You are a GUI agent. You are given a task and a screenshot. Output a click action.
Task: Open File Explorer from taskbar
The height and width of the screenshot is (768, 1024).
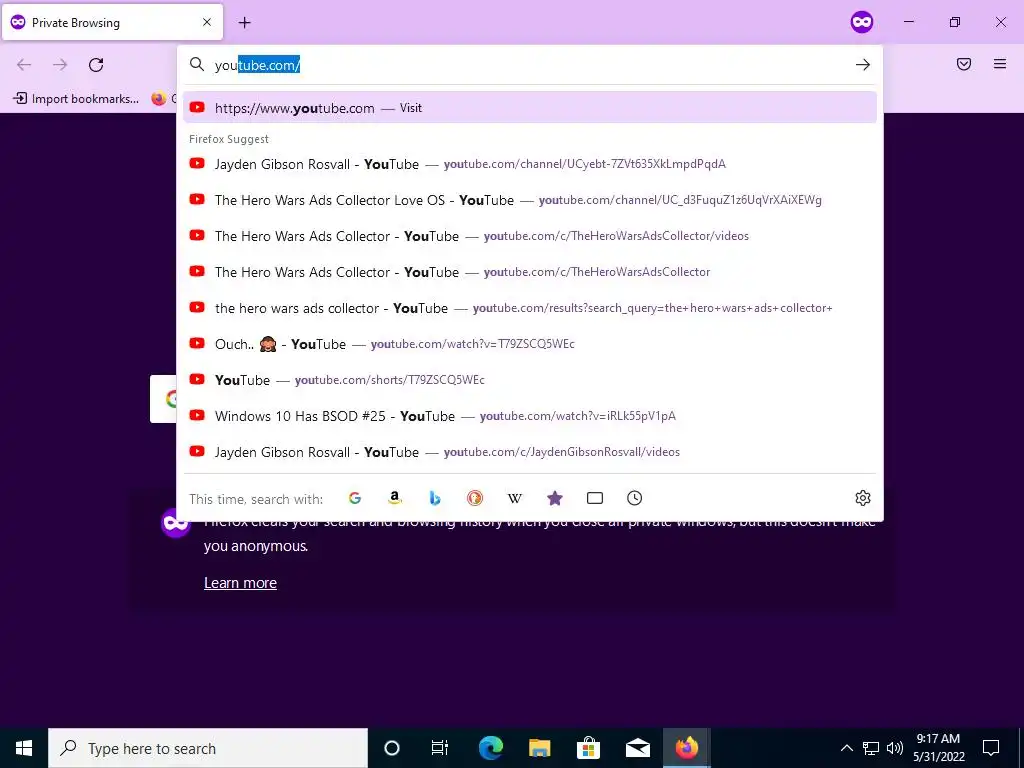(539, 748)
